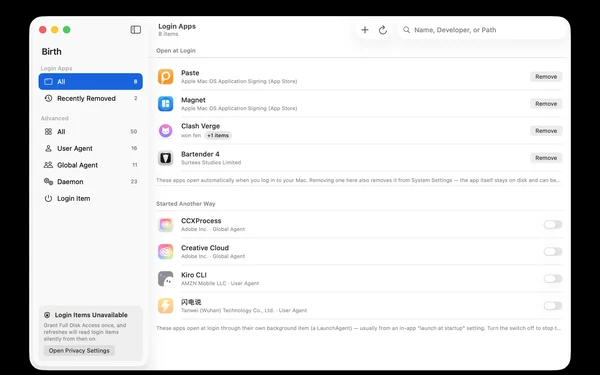Select the CCXProcess name text

pos(201,221)
